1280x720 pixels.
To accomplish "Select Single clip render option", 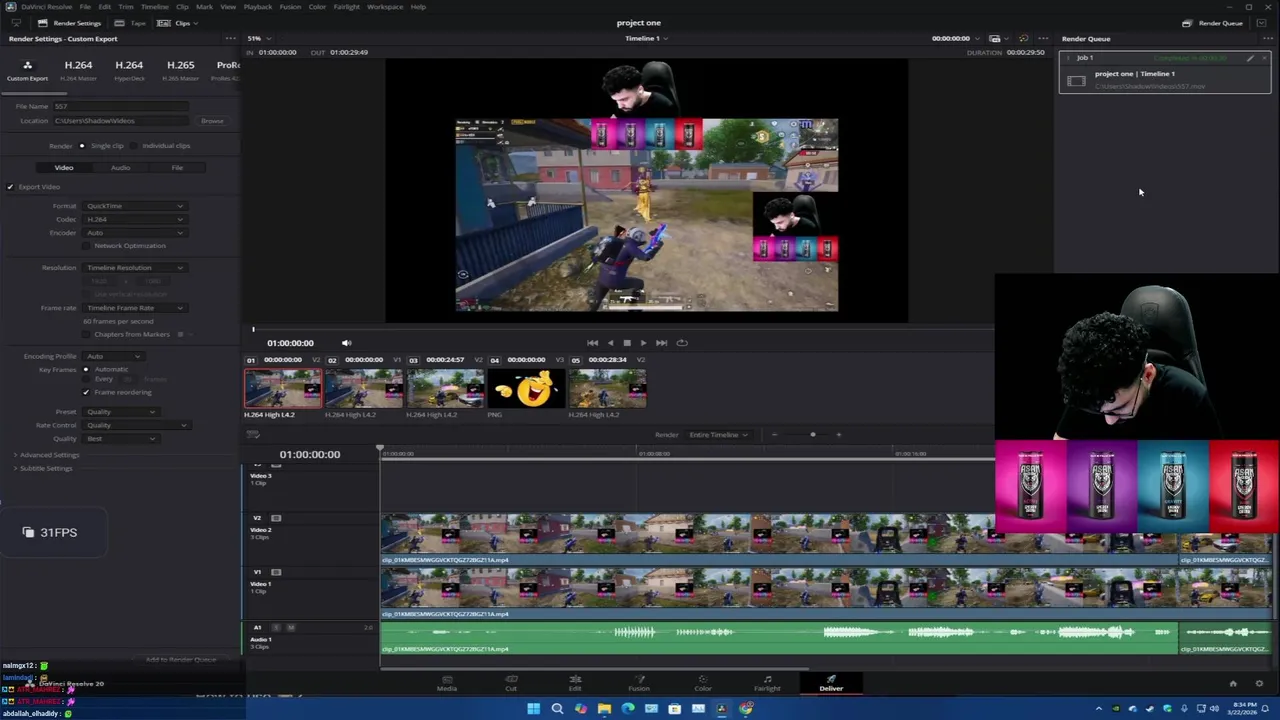I will point(82,146).
